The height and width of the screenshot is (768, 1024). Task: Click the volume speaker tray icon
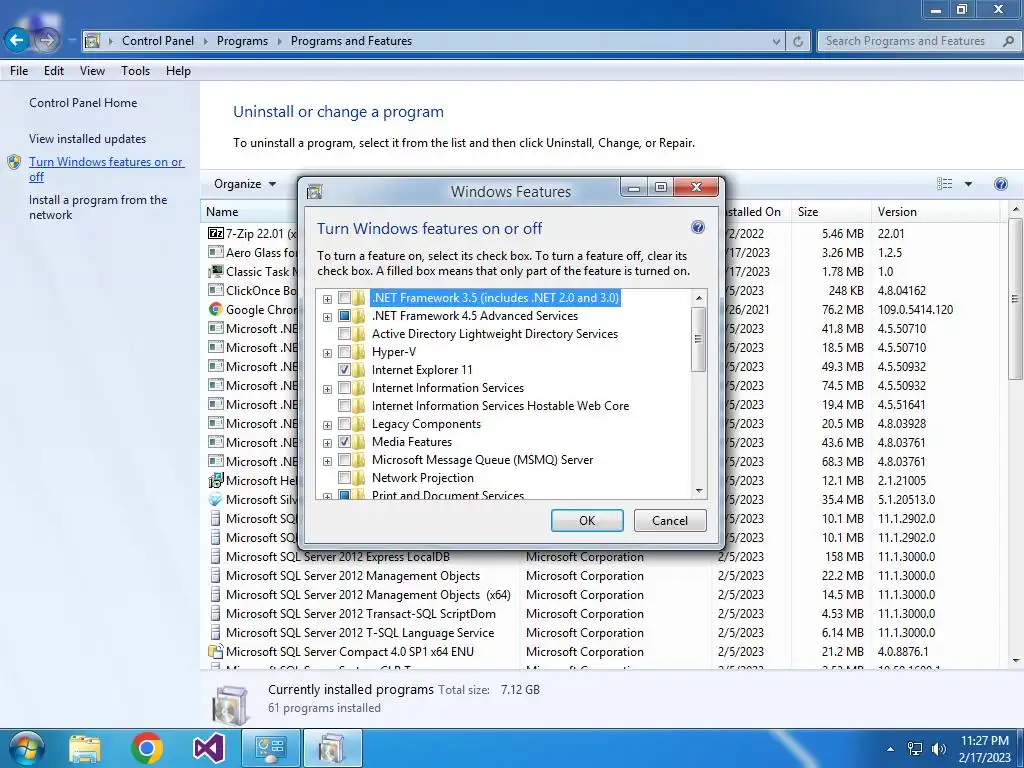(938, 749)
